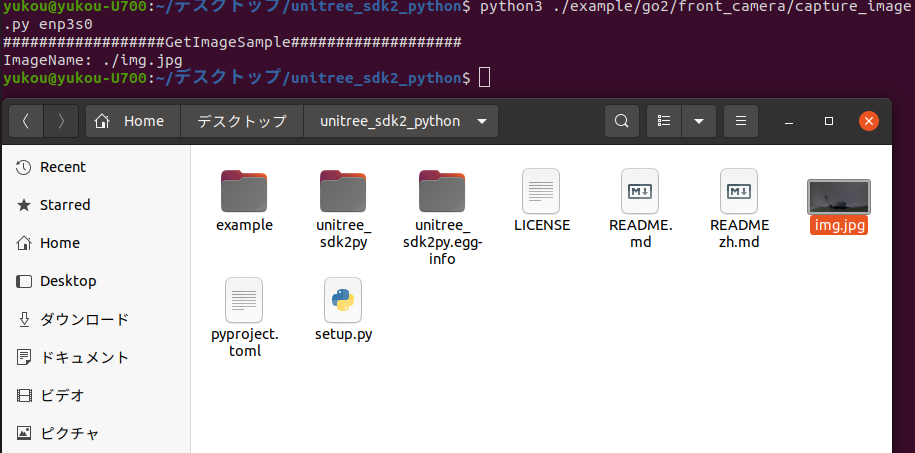Click the setup.py file name label

[344, 334]
